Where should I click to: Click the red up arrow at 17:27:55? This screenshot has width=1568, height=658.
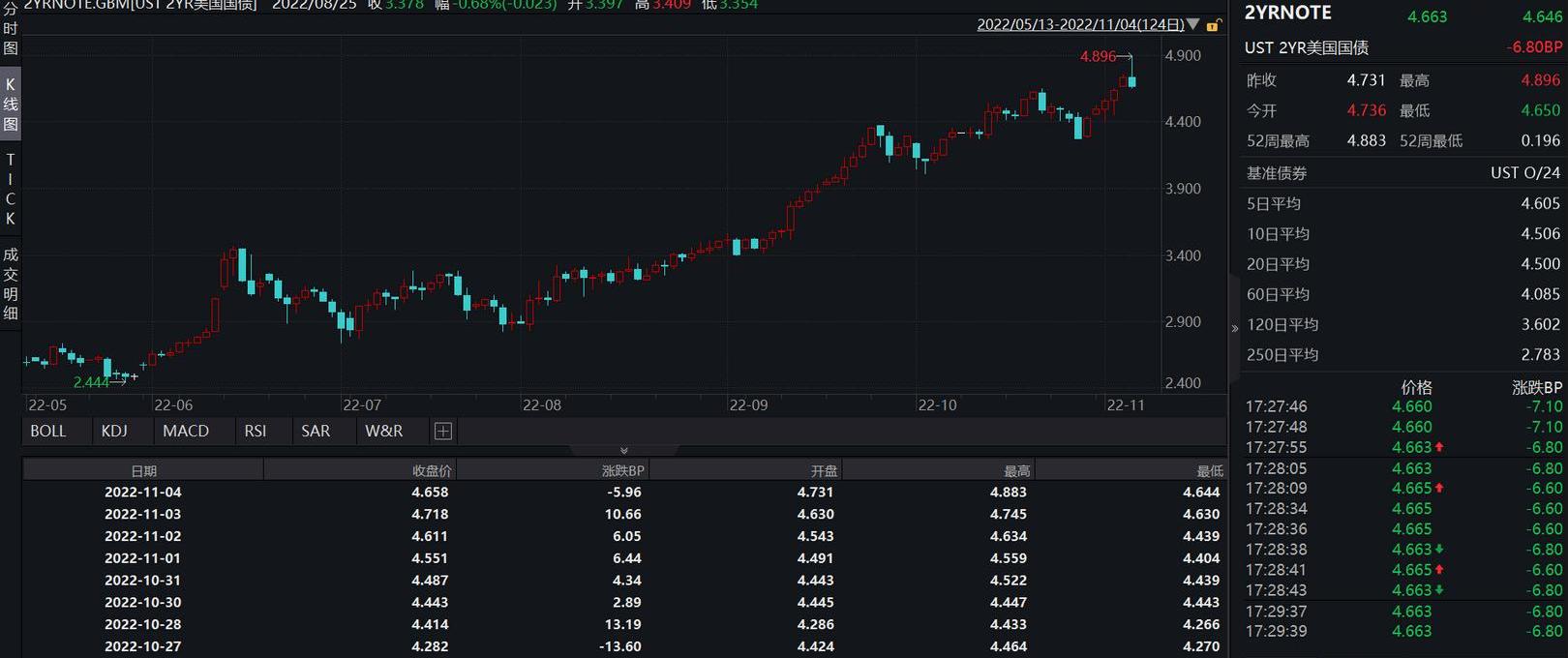1440,447
